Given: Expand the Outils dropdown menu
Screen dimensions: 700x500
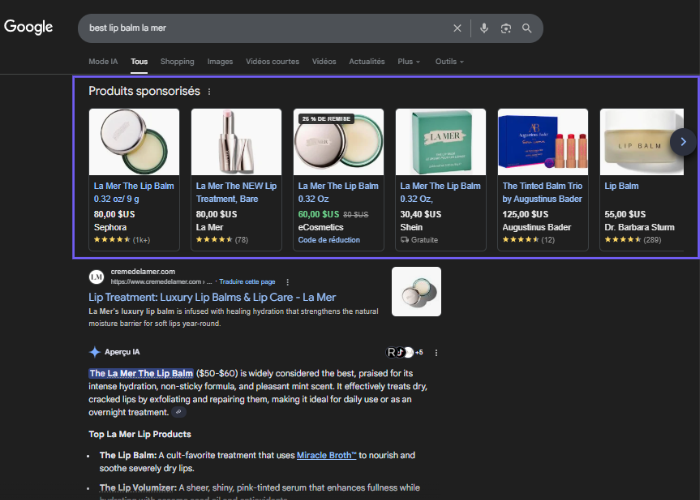Looking at the screenshot, I should click(x=449, y=61).
